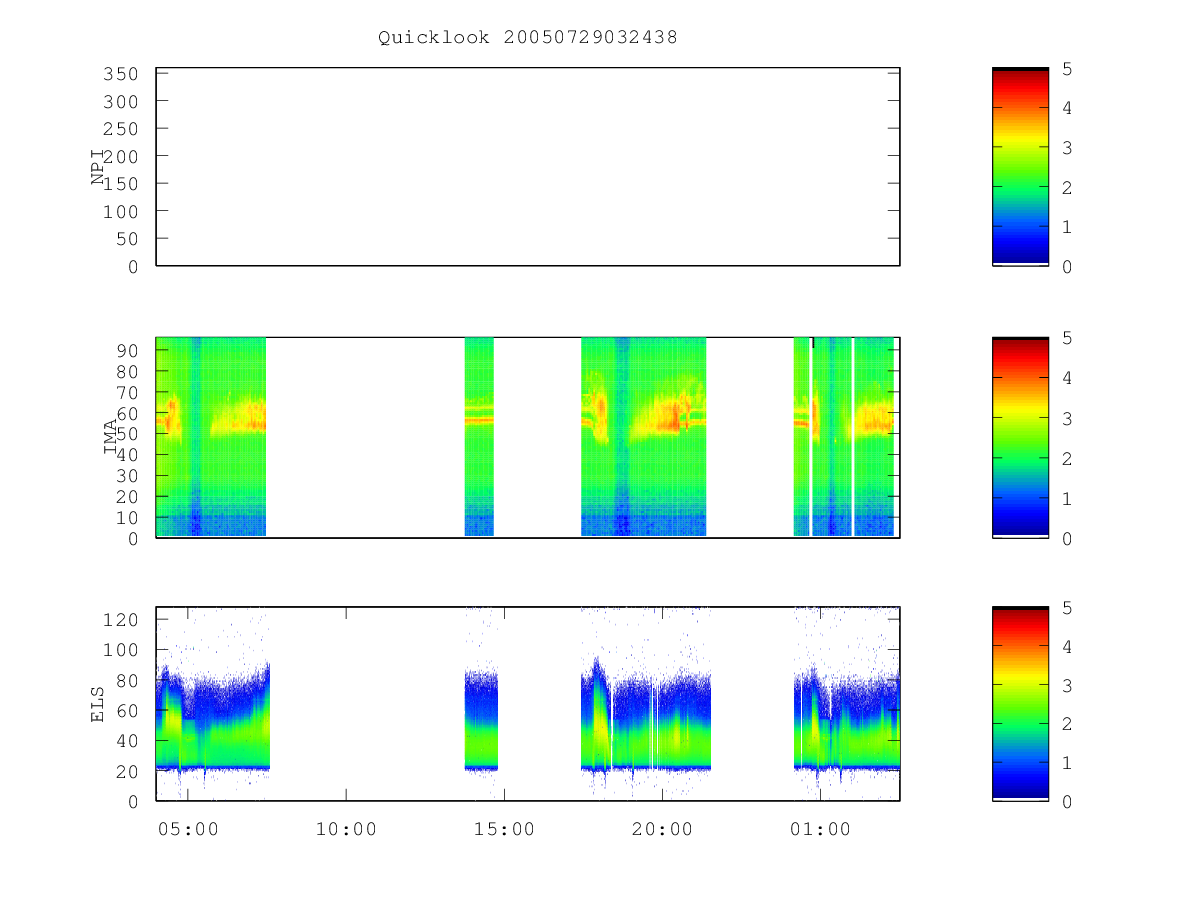Click the IMA spectrogram segment near 20:00
Viewport: 1200px width, 900px height.
pos(644,437)
